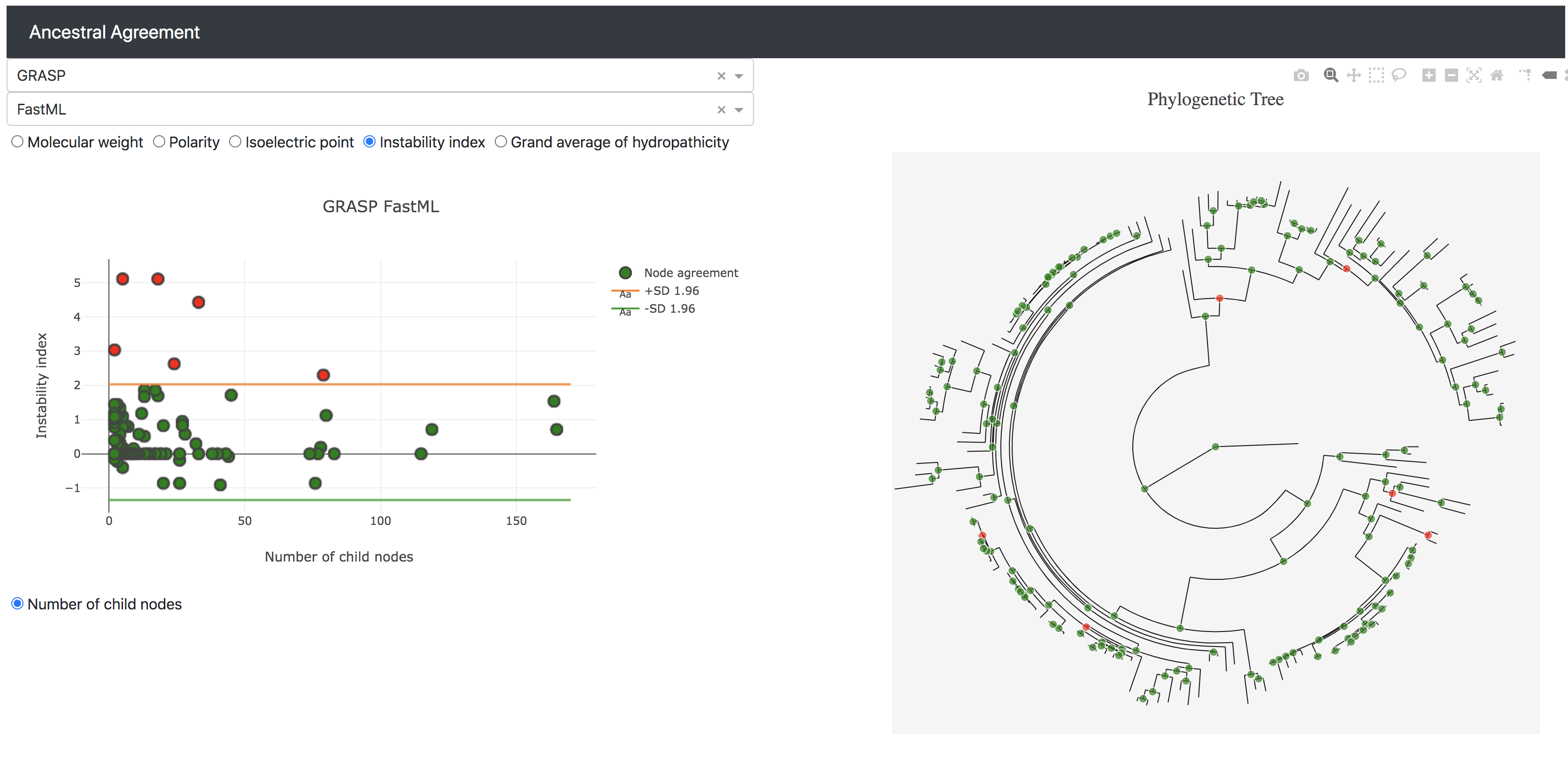Screen dimensions: 1568x770
Task: Clear the GRASP selection with X
Action: pyautogui.click(x=721, y=76)
